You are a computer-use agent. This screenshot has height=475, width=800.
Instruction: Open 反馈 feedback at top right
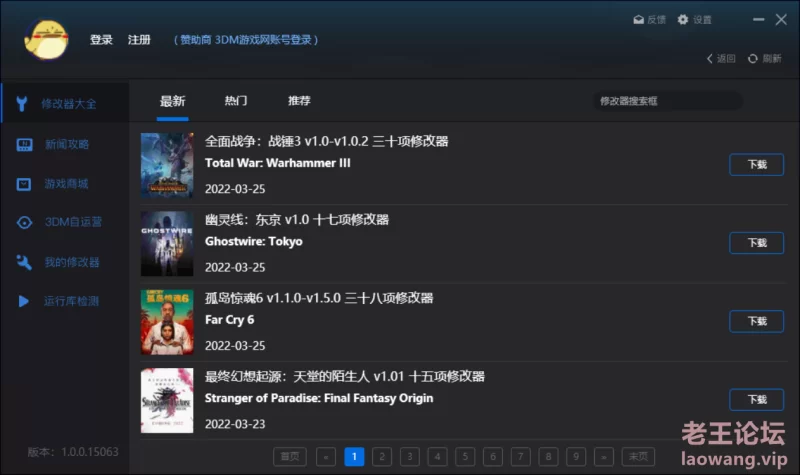pyautogui.click(x=649, y=20)
